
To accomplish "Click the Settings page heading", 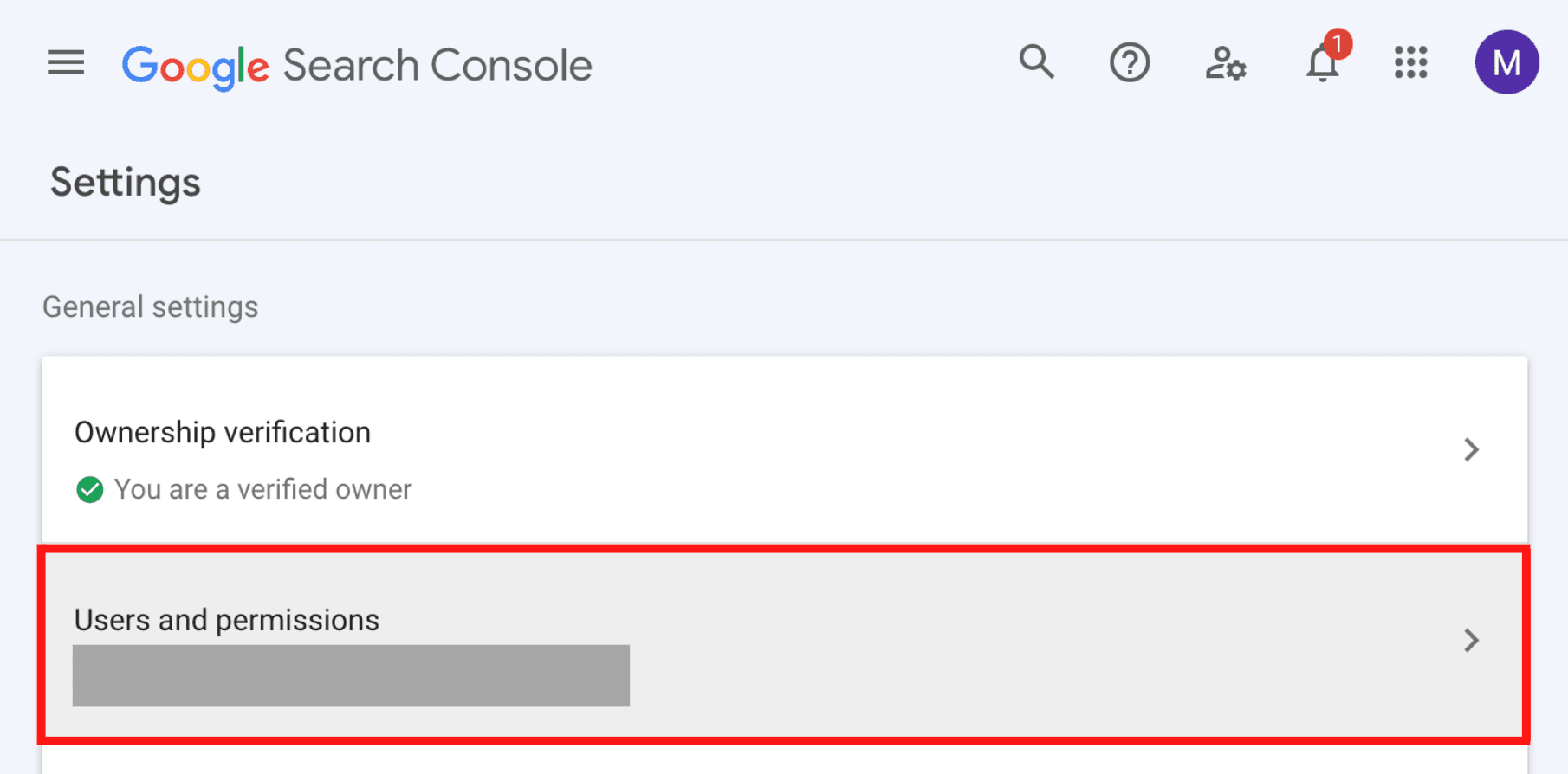I will [x=125, y=183].
